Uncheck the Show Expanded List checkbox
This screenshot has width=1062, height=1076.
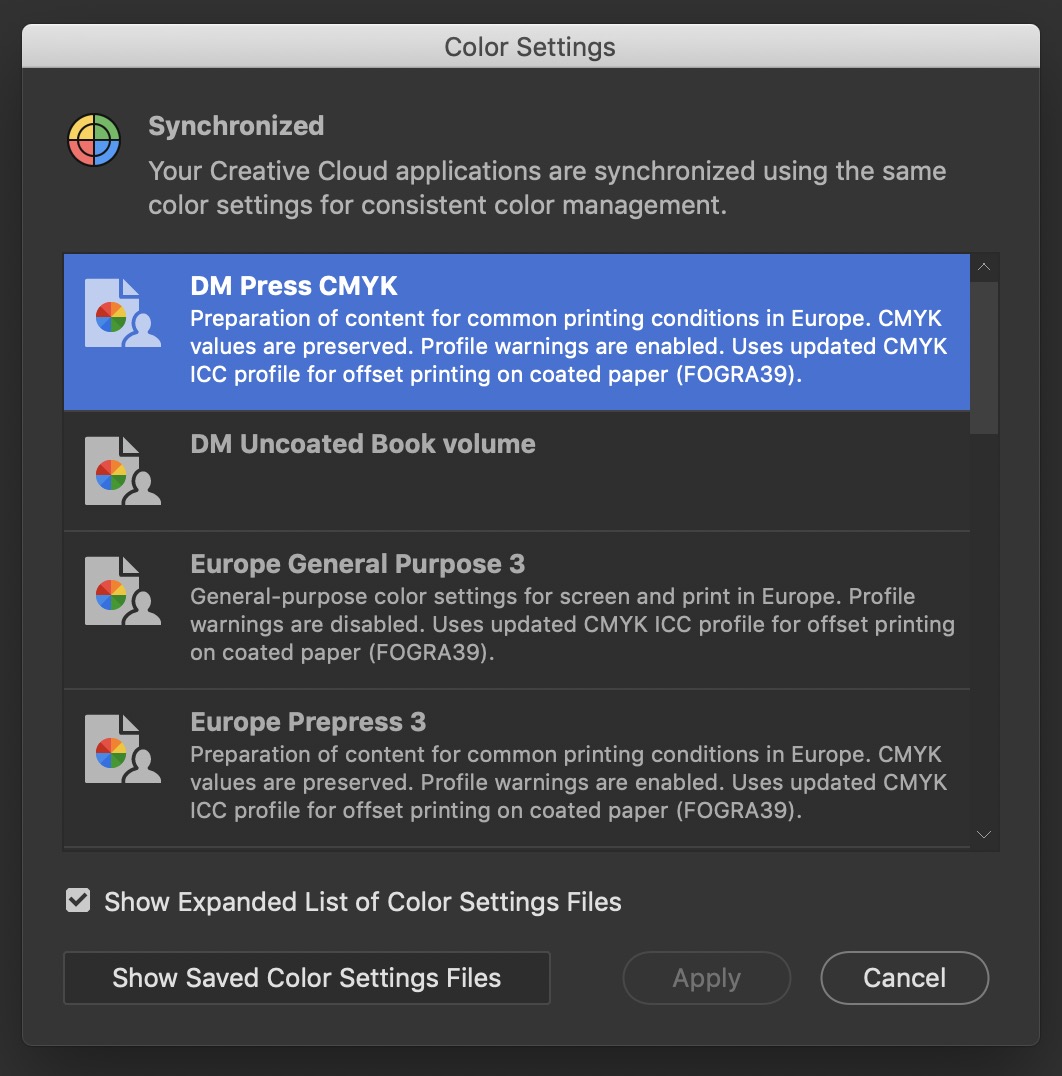coord(78,901)
